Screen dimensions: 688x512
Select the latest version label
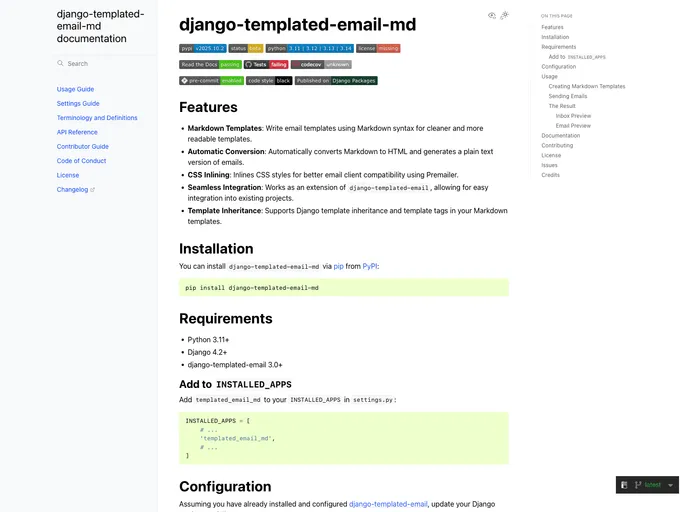[x=652, y=485]
